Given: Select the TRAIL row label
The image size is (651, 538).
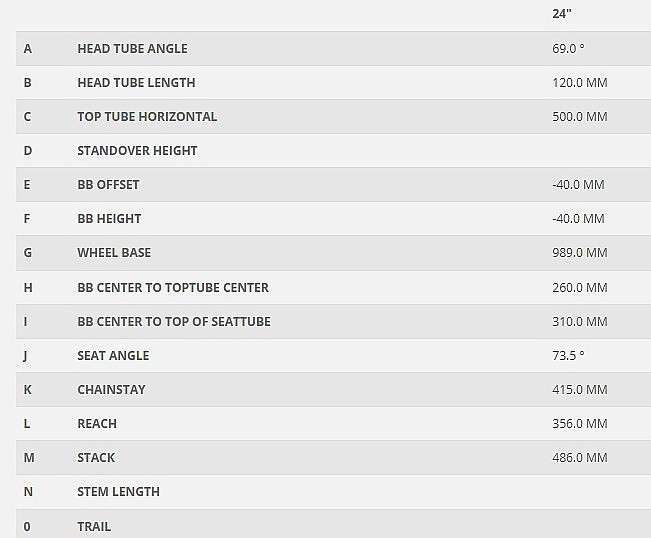Looking at the screenshot, I should pyautogui.click(x=94, y=526).
